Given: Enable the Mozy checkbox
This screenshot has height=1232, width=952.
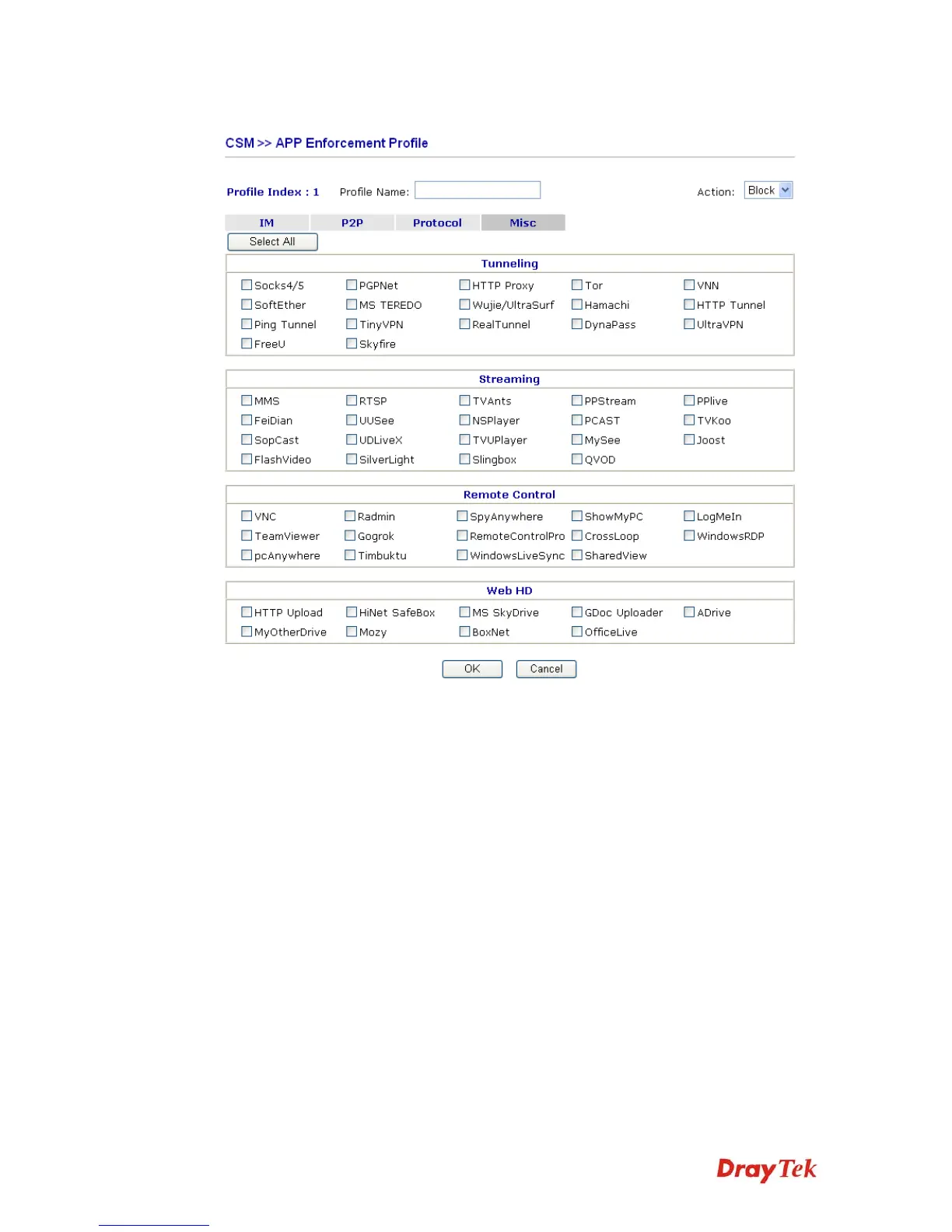Looking at the screenshot, I should point(352,632).
